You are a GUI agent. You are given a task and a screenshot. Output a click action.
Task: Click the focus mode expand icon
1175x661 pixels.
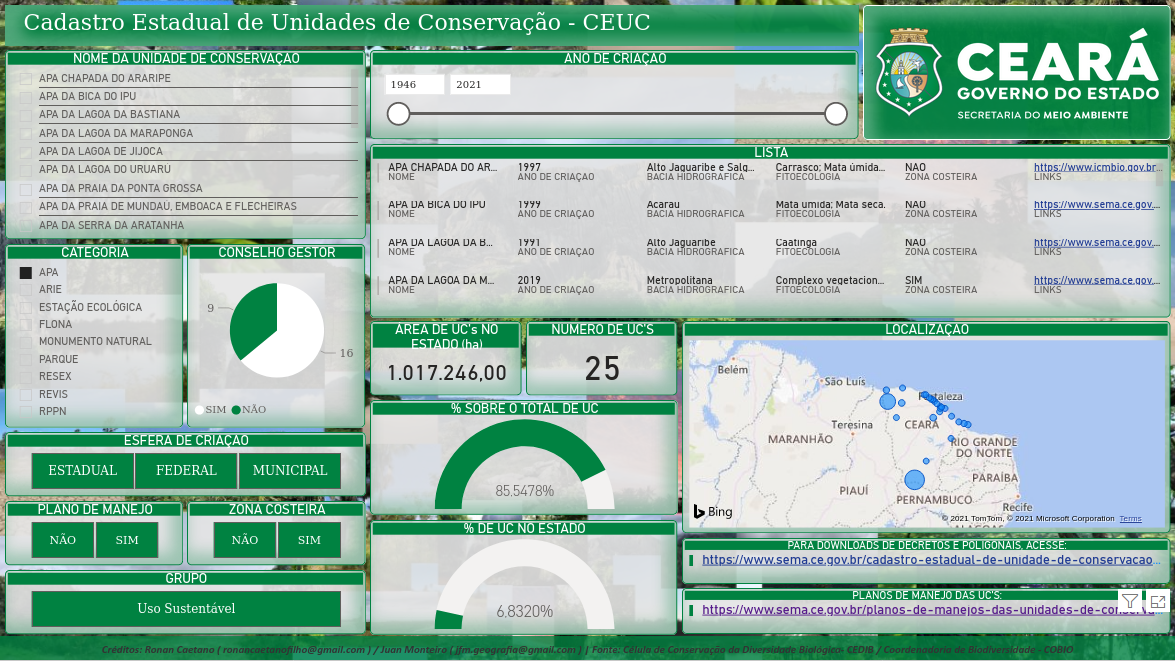1157,601
